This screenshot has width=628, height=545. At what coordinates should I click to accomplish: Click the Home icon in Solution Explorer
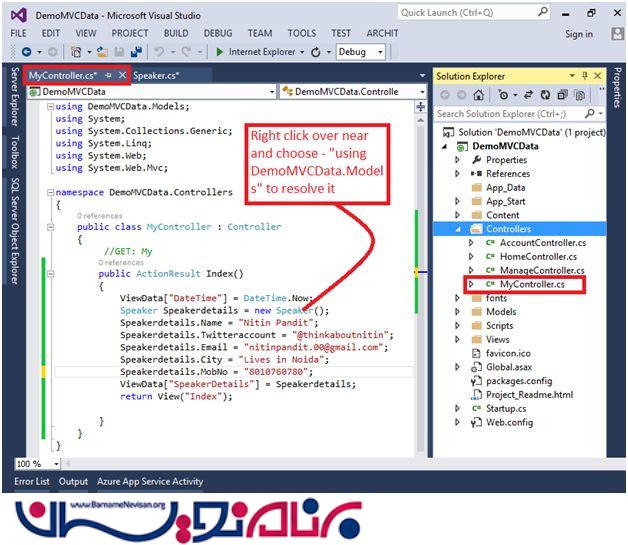coord(479,95)
